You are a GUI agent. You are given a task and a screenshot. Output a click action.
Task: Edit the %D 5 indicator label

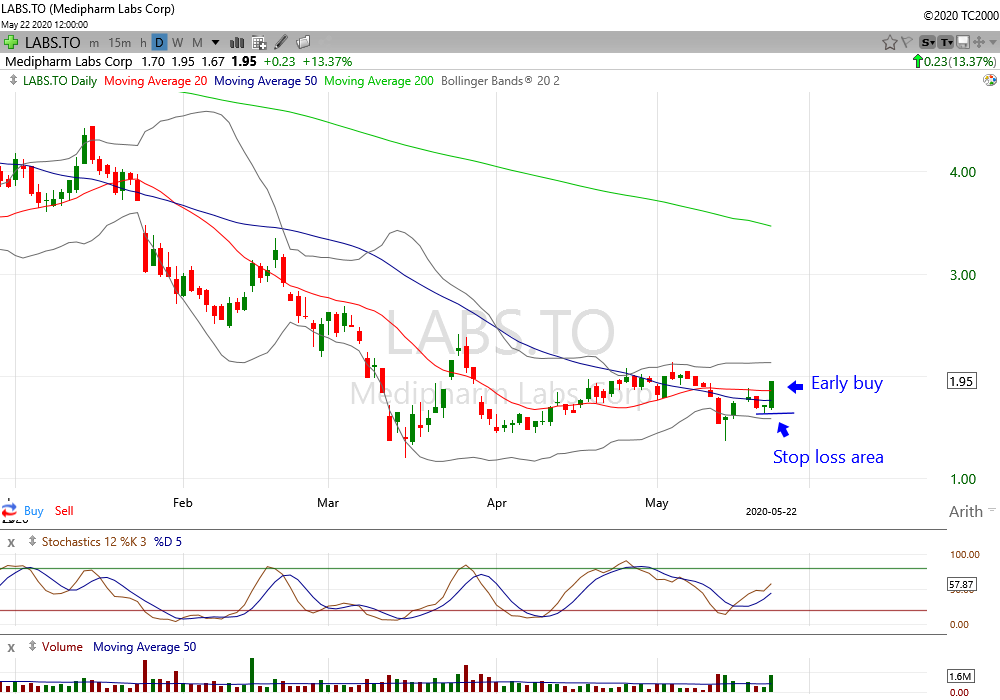pos(168,542)
